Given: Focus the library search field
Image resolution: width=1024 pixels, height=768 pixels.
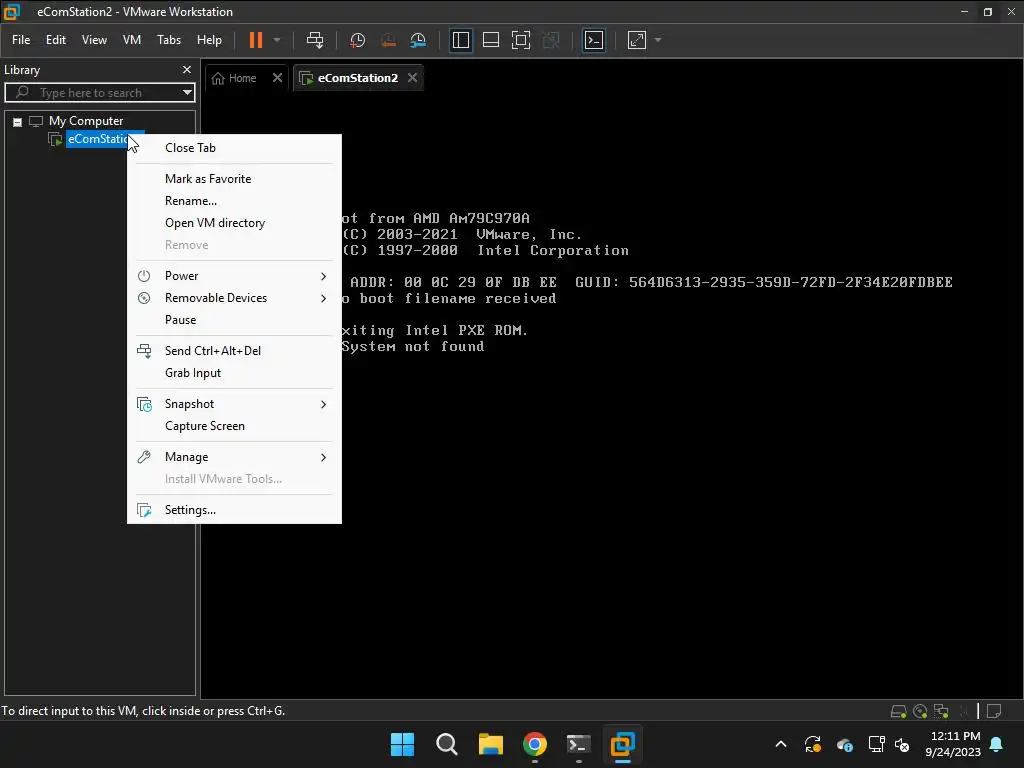Looking at the screenshot, I should pos(98,93).
